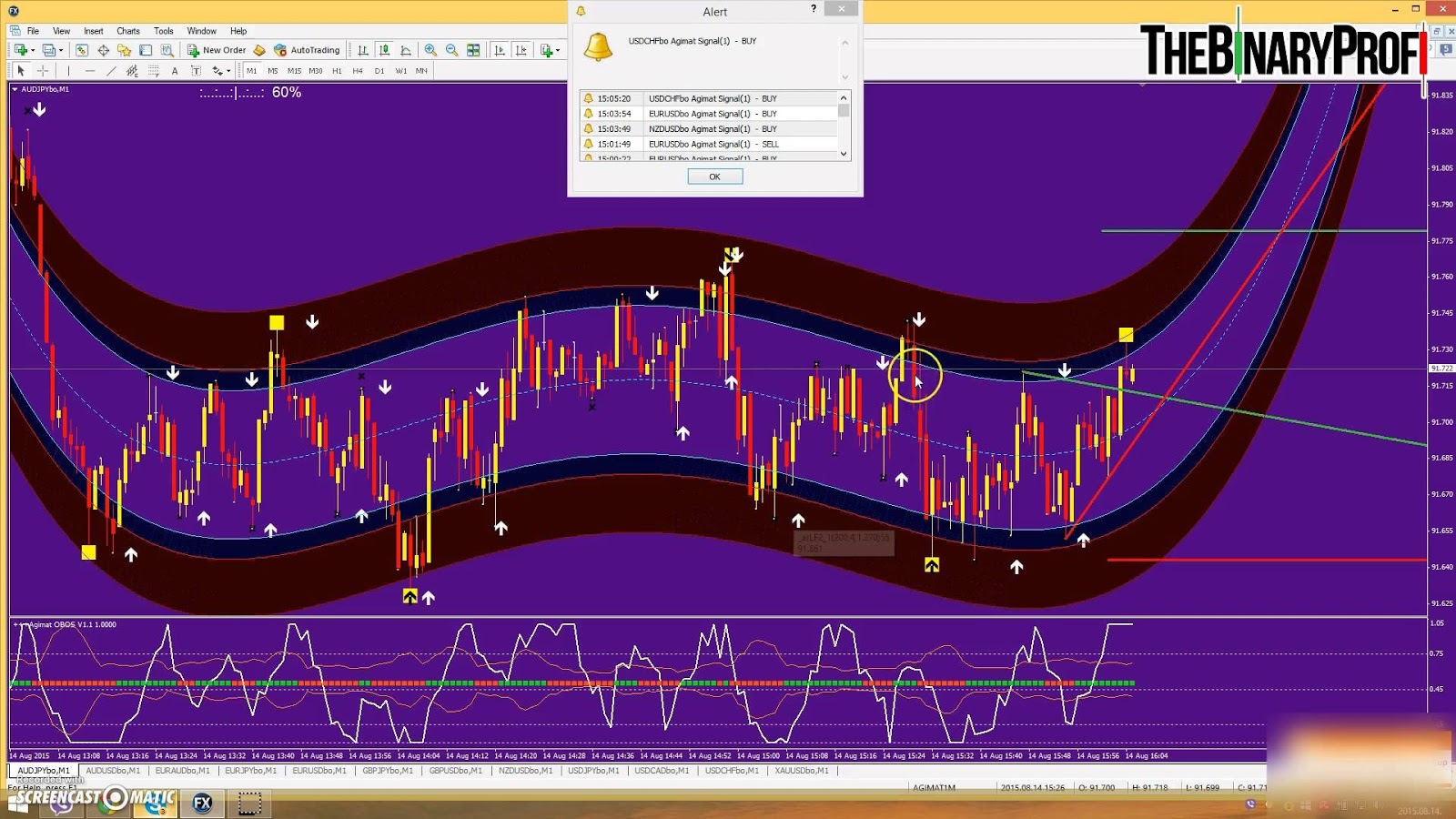Select the Text label tool
1456x819 pixels.
tap(196, 70)
